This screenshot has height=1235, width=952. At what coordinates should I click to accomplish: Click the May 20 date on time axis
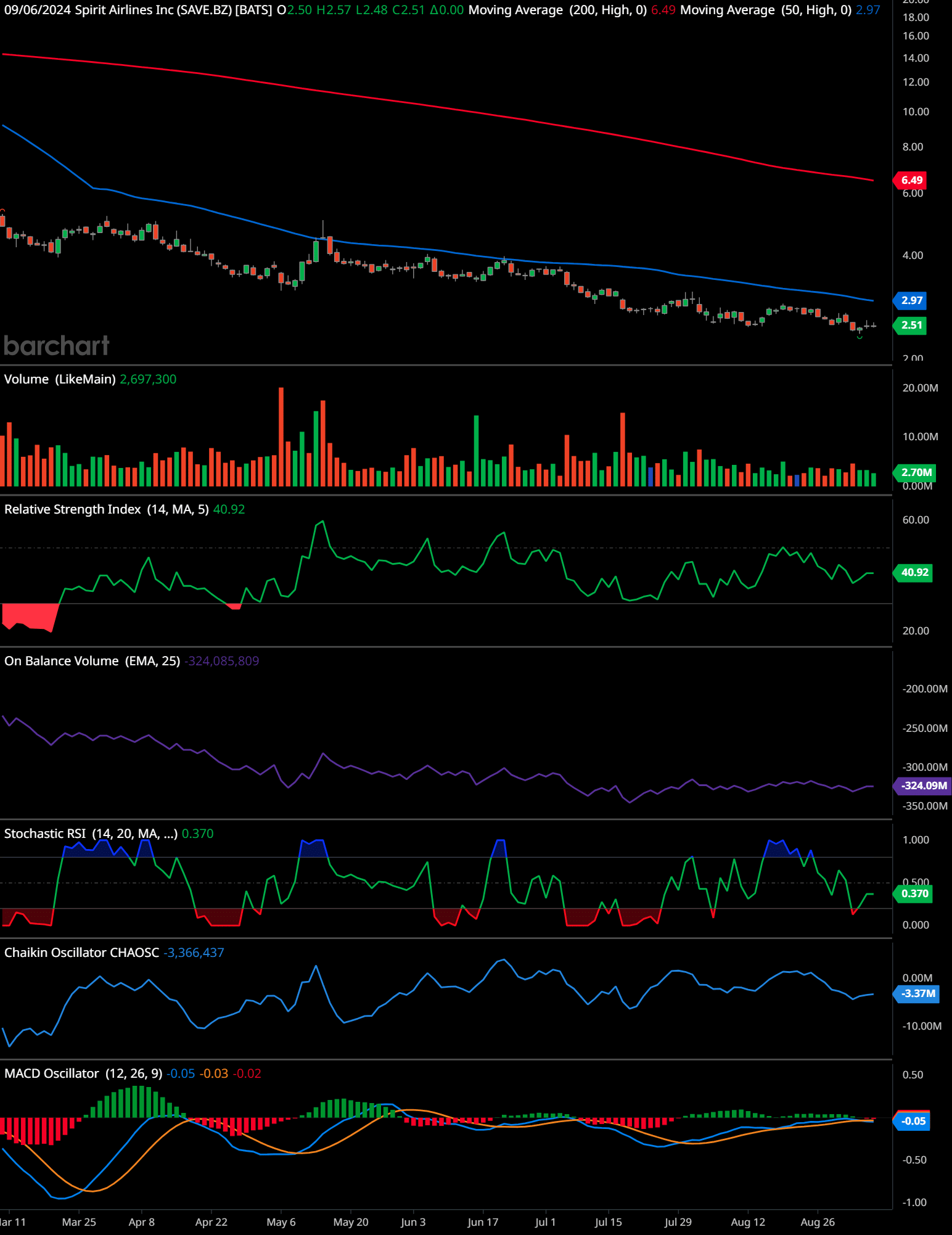point(351,1222)
